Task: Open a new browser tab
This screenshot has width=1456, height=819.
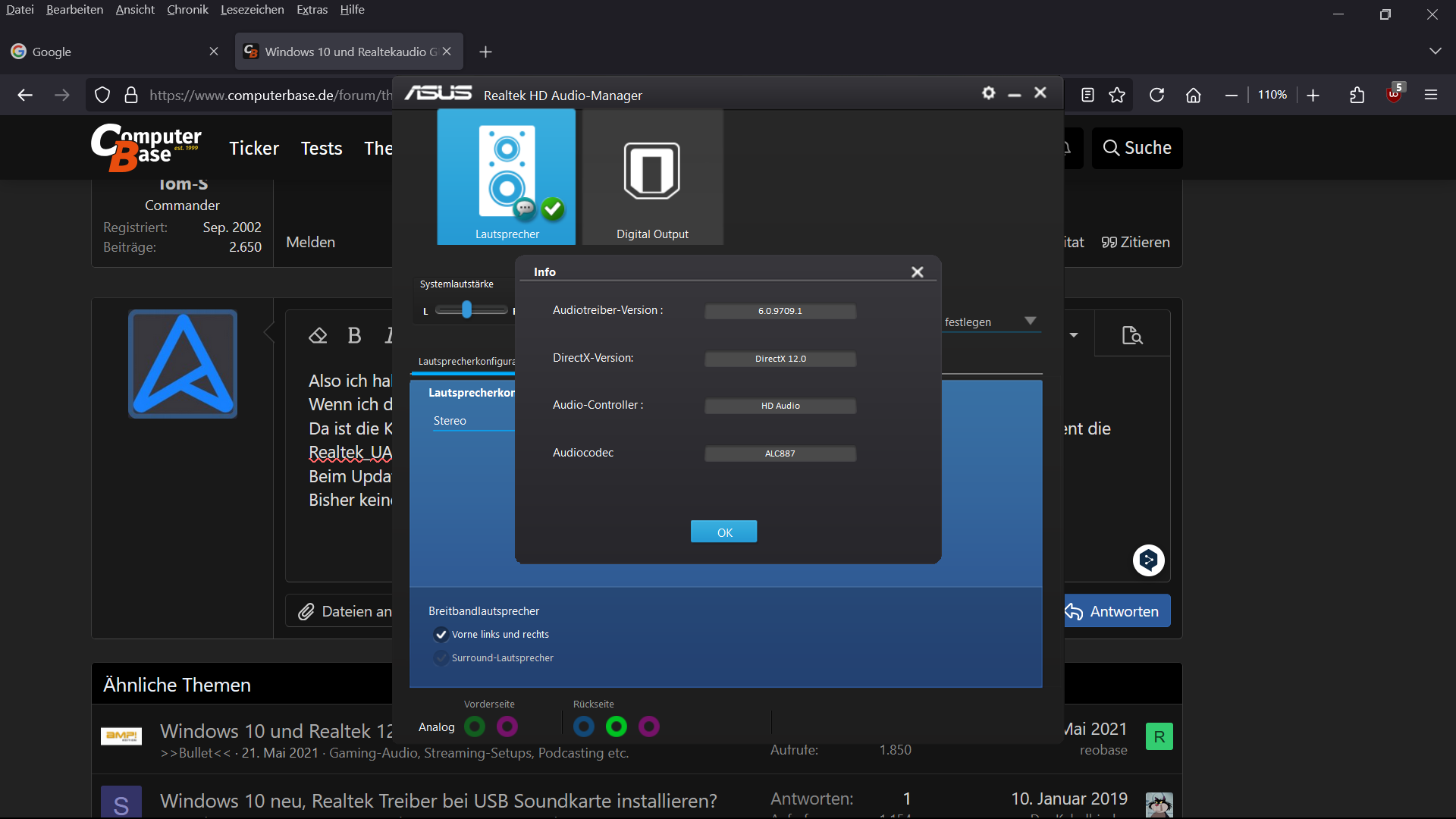Action: (486, 52)
